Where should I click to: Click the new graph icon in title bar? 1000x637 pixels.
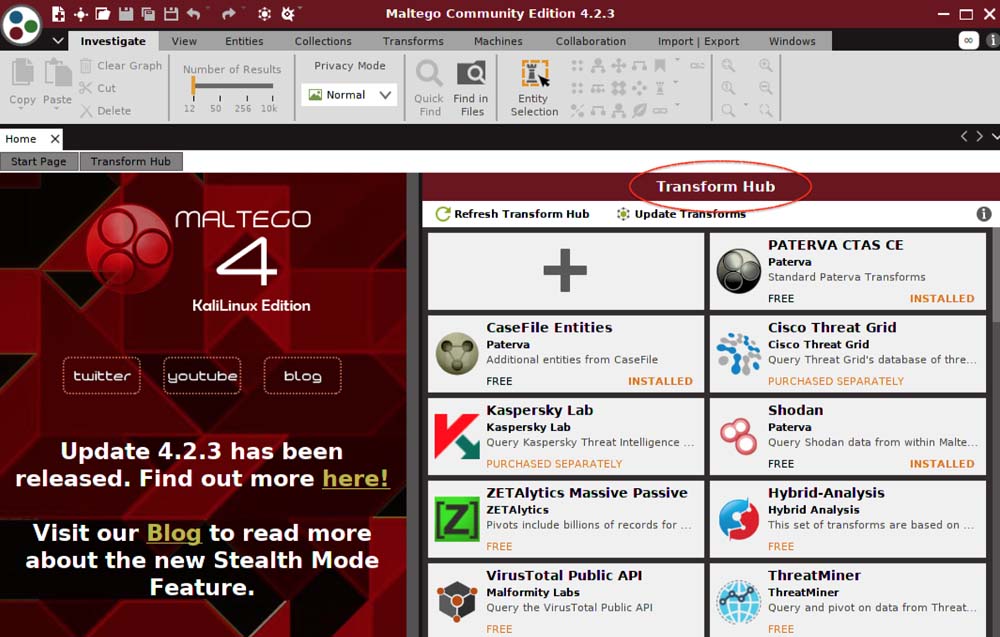click(x=59, y=14)
